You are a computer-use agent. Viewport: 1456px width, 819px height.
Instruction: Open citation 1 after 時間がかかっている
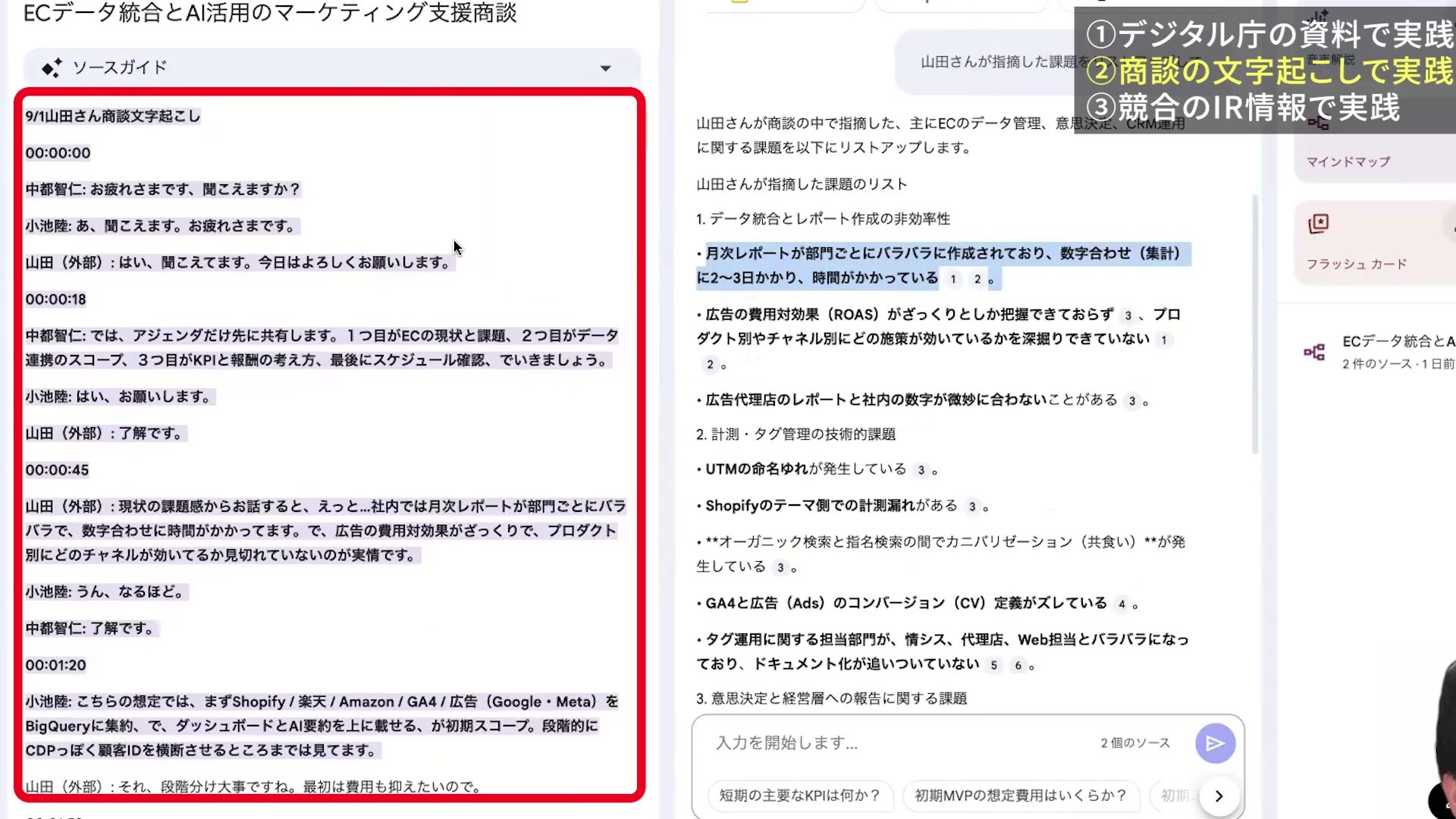point(953,279)
